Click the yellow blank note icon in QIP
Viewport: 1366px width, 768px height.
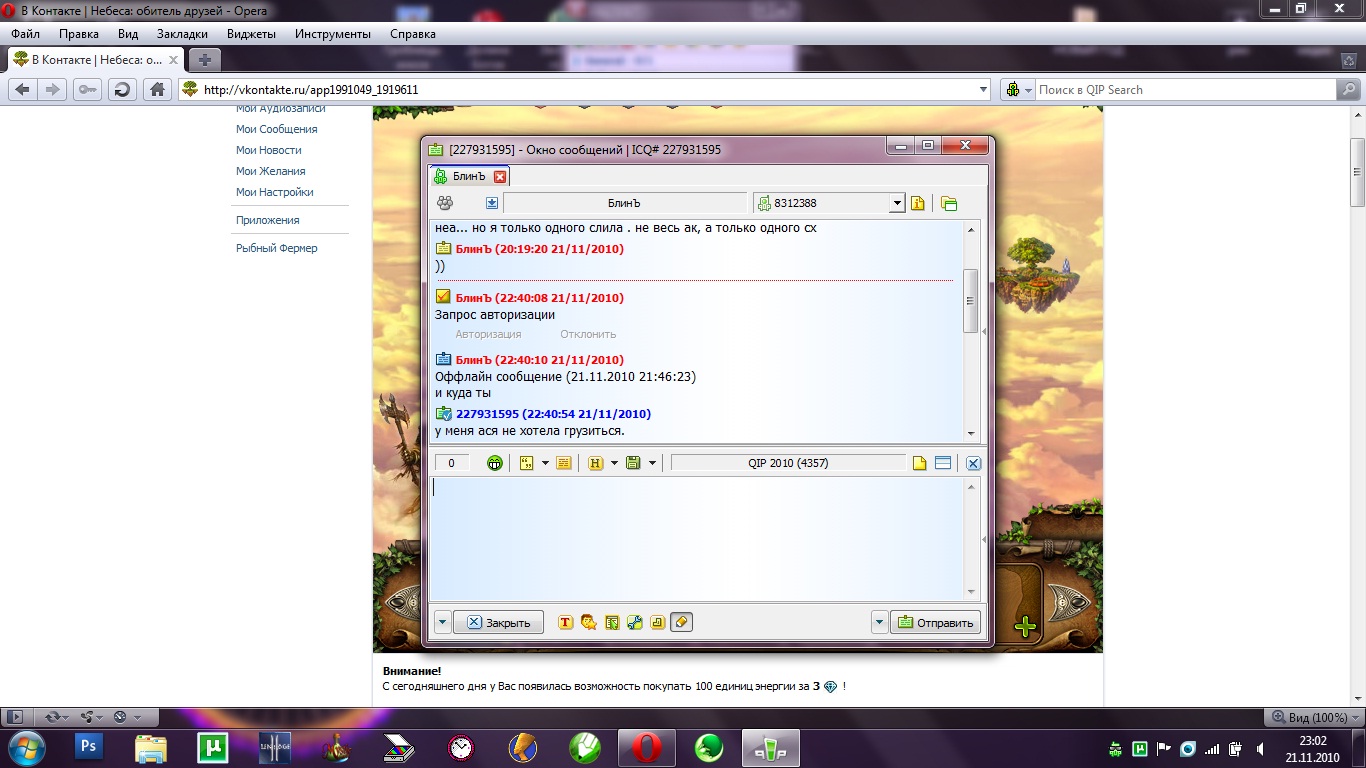(920, 463)
